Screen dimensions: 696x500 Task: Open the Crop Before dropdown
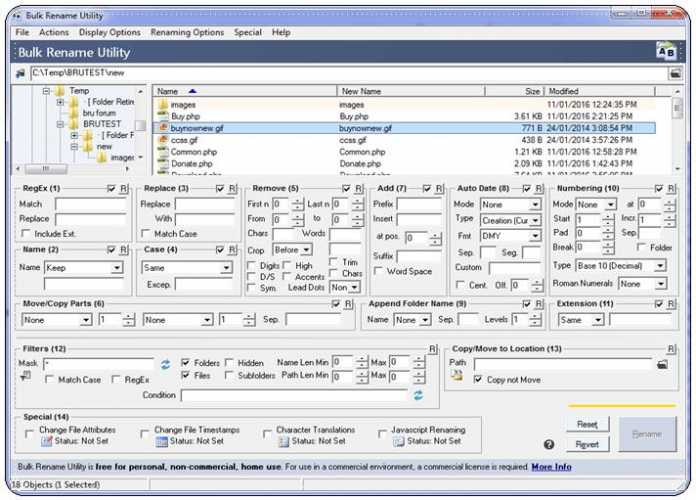306,250
